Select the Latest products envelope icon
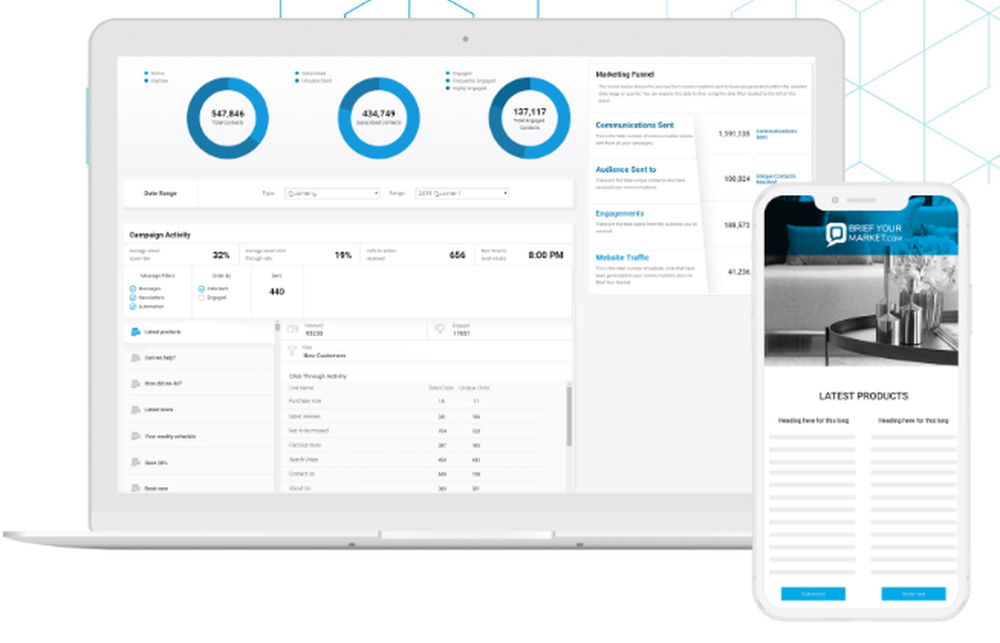Viewport: 1000px width, 643px height. tap(135, 332)
